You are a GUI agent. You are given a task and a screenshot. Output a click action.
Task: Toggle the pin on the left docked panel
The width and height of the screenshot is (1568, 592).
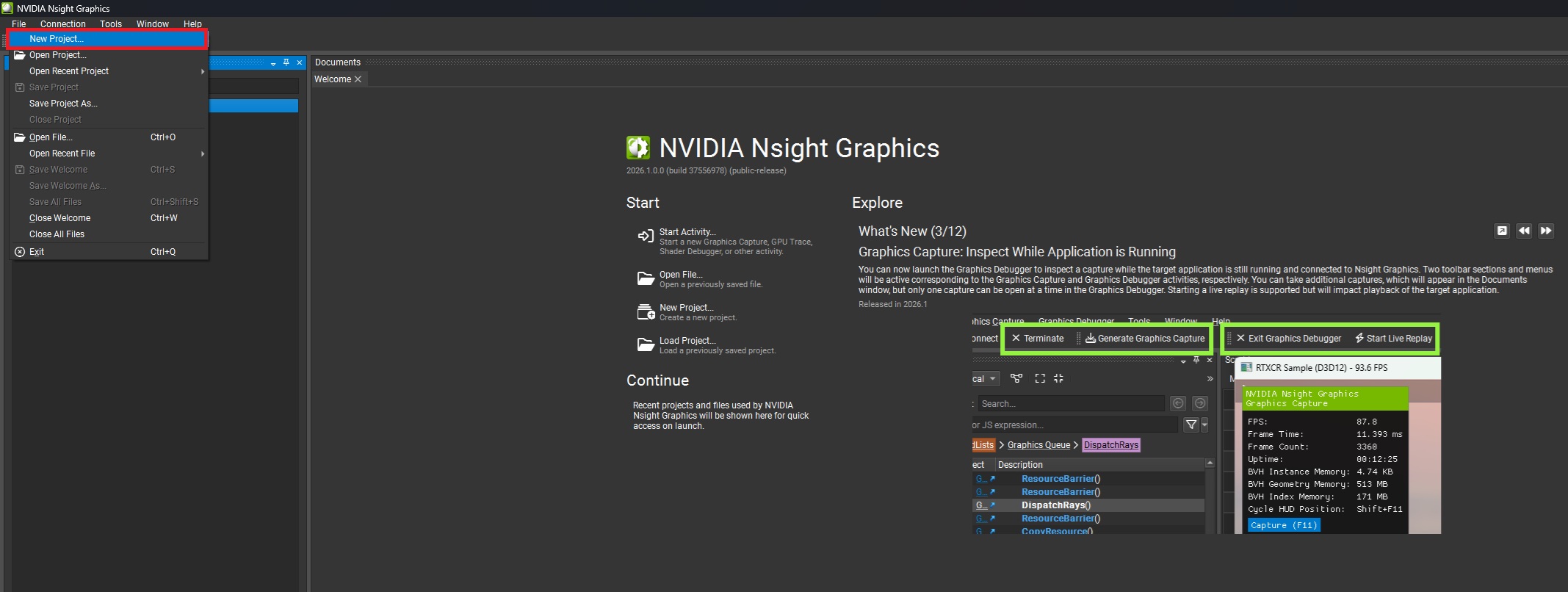tap(286, 63)
